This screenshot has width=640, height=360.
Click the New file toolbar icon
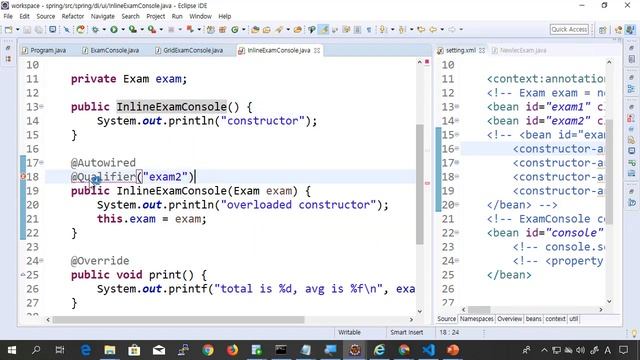[9, 29]
